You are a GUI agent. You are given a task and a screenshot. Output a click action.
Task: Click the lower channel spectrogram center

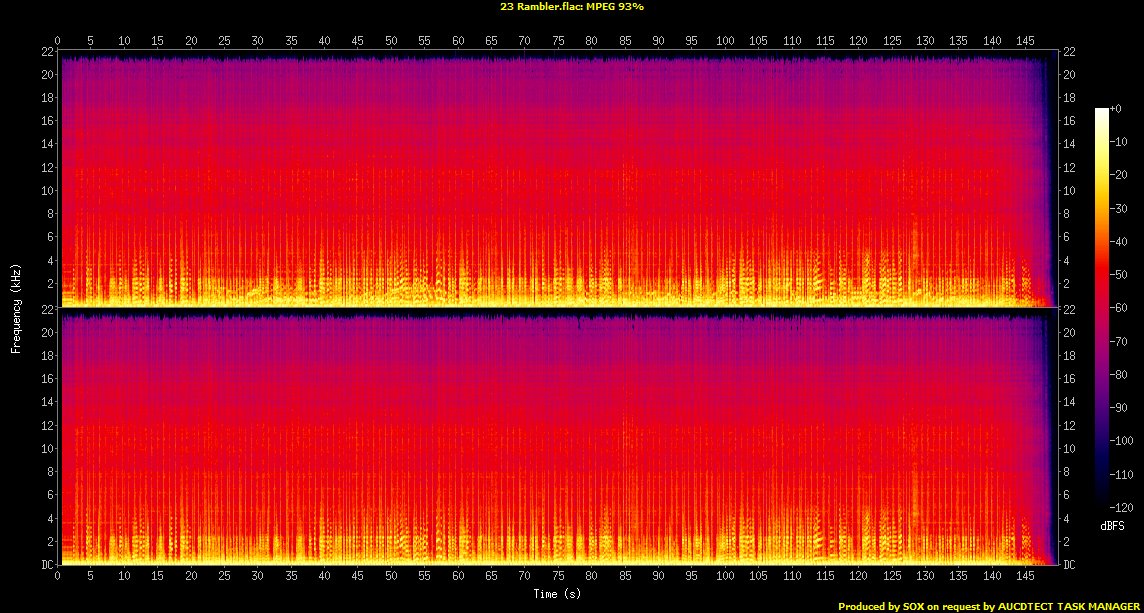(x=557, y=436)
